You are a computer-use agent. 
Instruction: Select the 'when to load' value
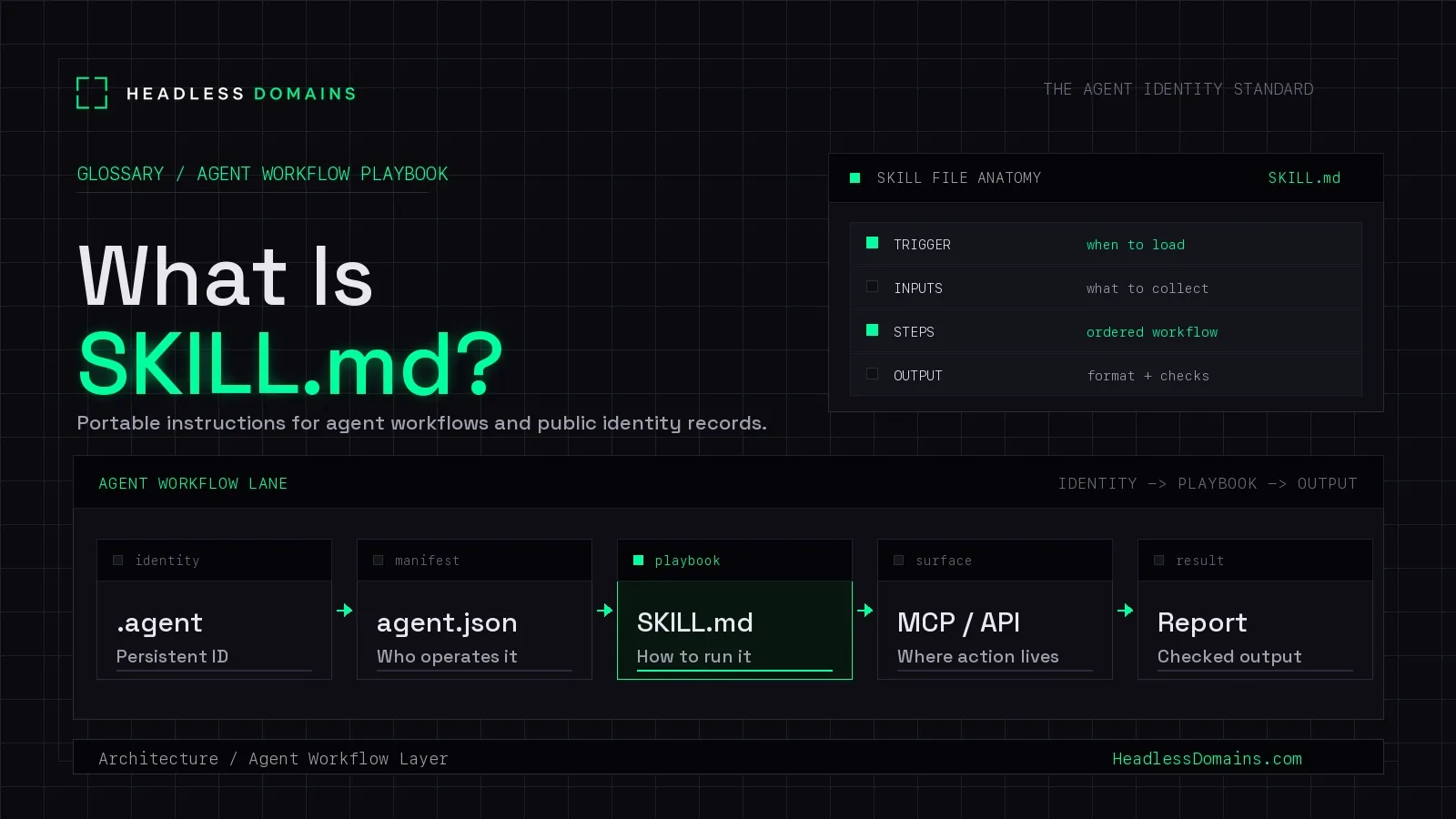[1135, 245]
